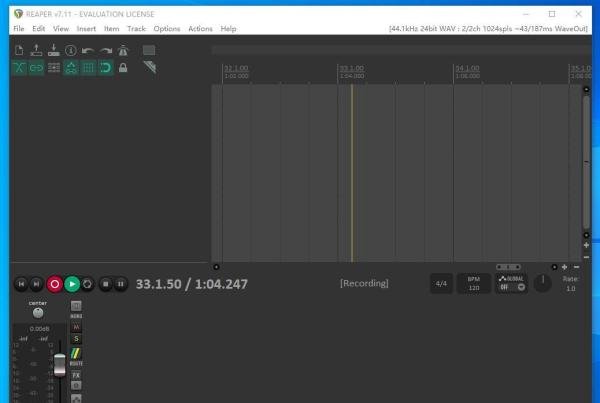Click the 33.1.50 / 1:04.247 time display
Image resolution: width=600 pixels, height=403 pixels.
[x=192, y=284]
